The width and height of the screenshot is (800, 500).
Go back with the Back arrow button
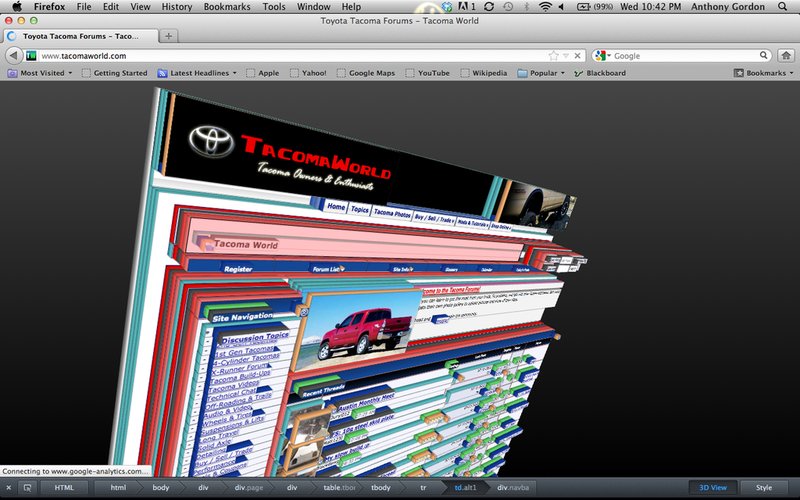[x=14, y=55]
